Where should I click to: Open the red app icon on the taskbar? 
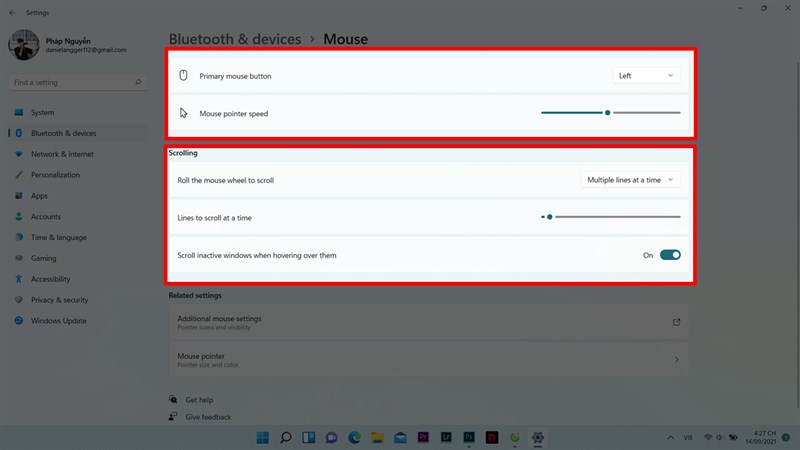coord(492,437)
